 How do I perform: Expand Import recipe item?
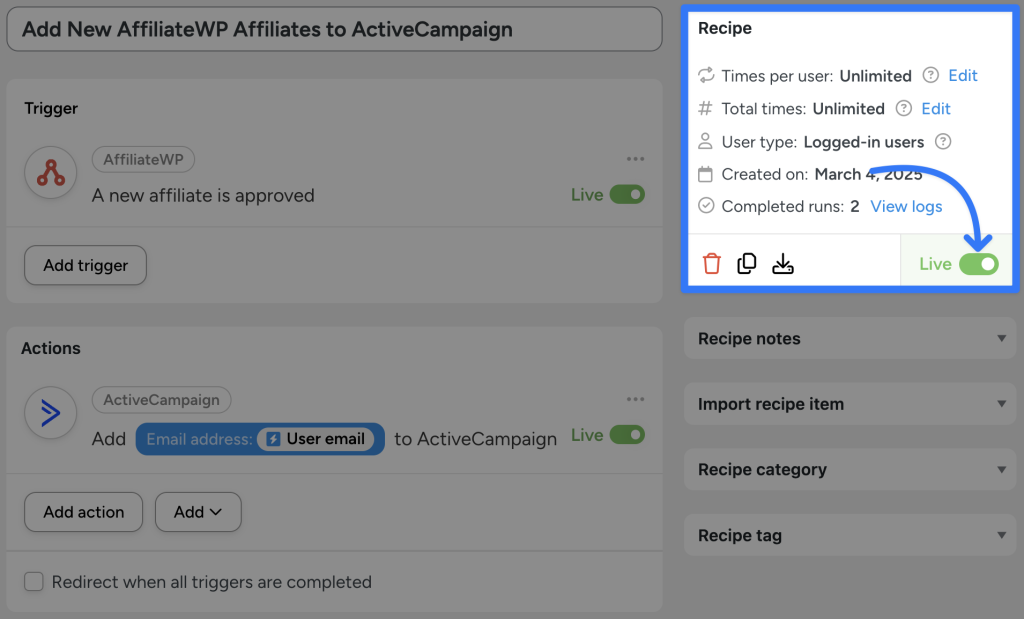click(x=849, y=404)
